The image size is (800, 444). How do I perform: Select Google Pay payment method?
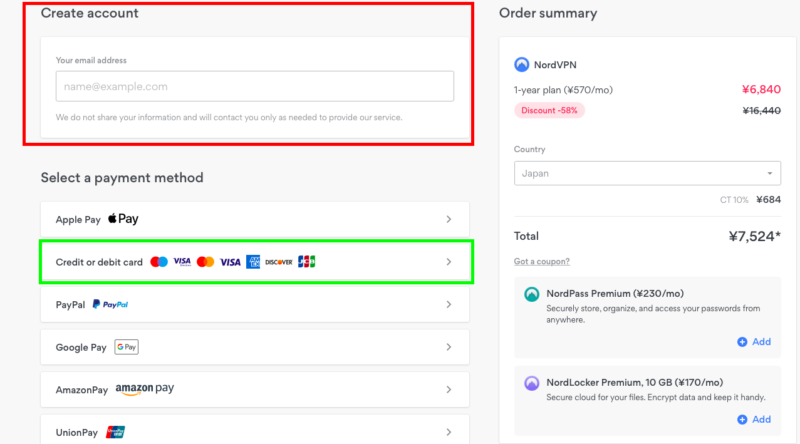pyautogui.click(x=255, y=347)
